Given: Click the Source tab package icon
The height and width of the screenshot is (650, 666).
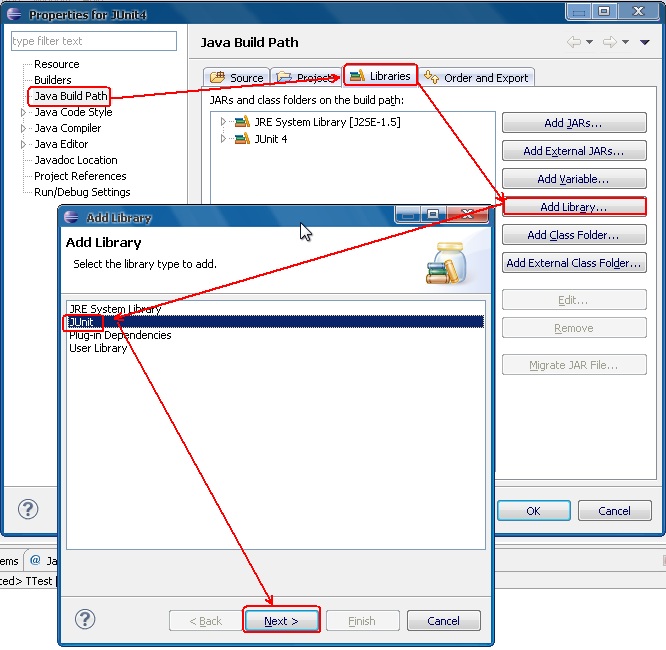Looking at the screenshot, I should point(217,77).
